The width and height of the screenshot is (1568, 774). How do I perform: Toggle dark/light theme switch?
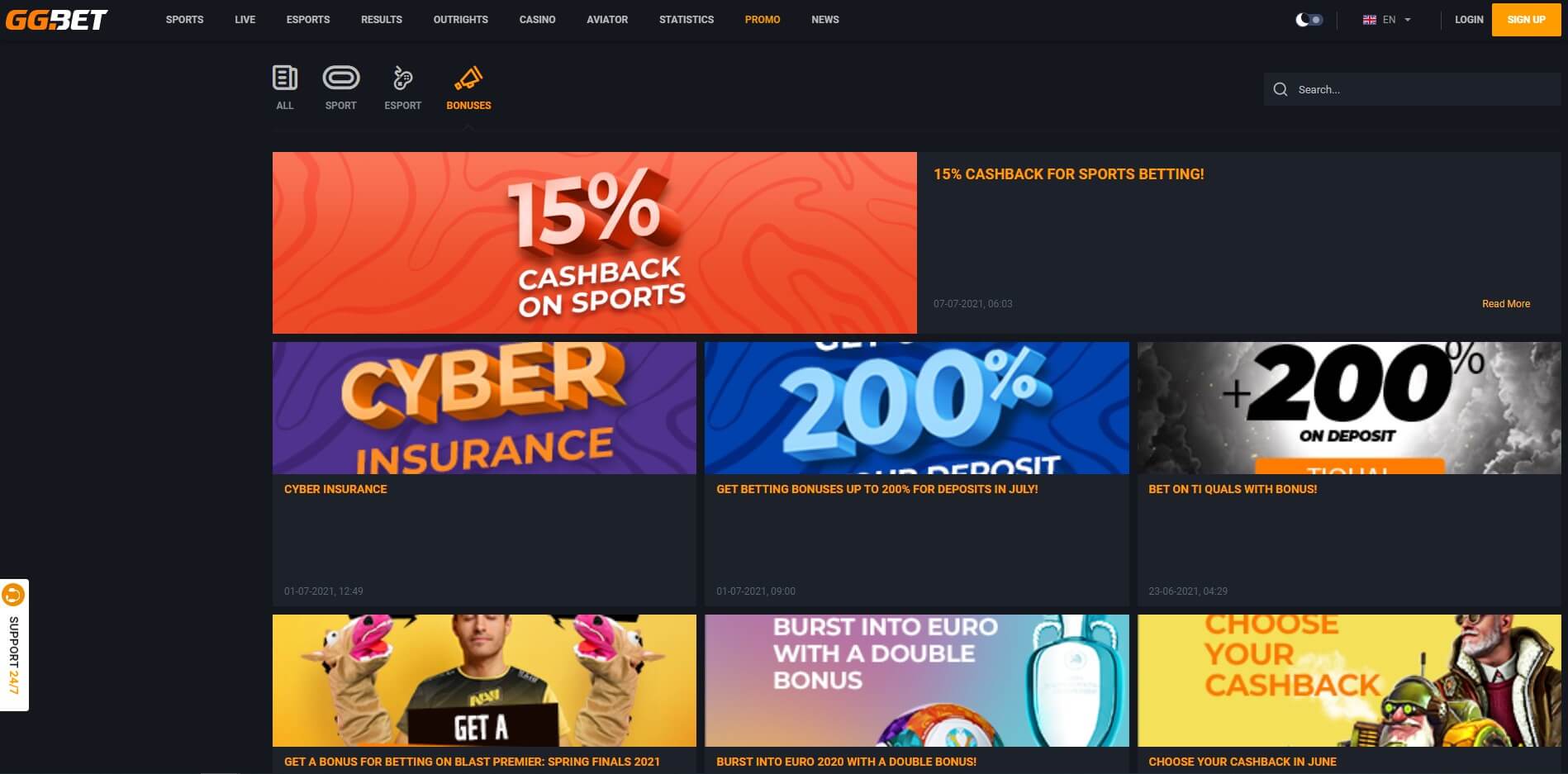[1309, 20]
